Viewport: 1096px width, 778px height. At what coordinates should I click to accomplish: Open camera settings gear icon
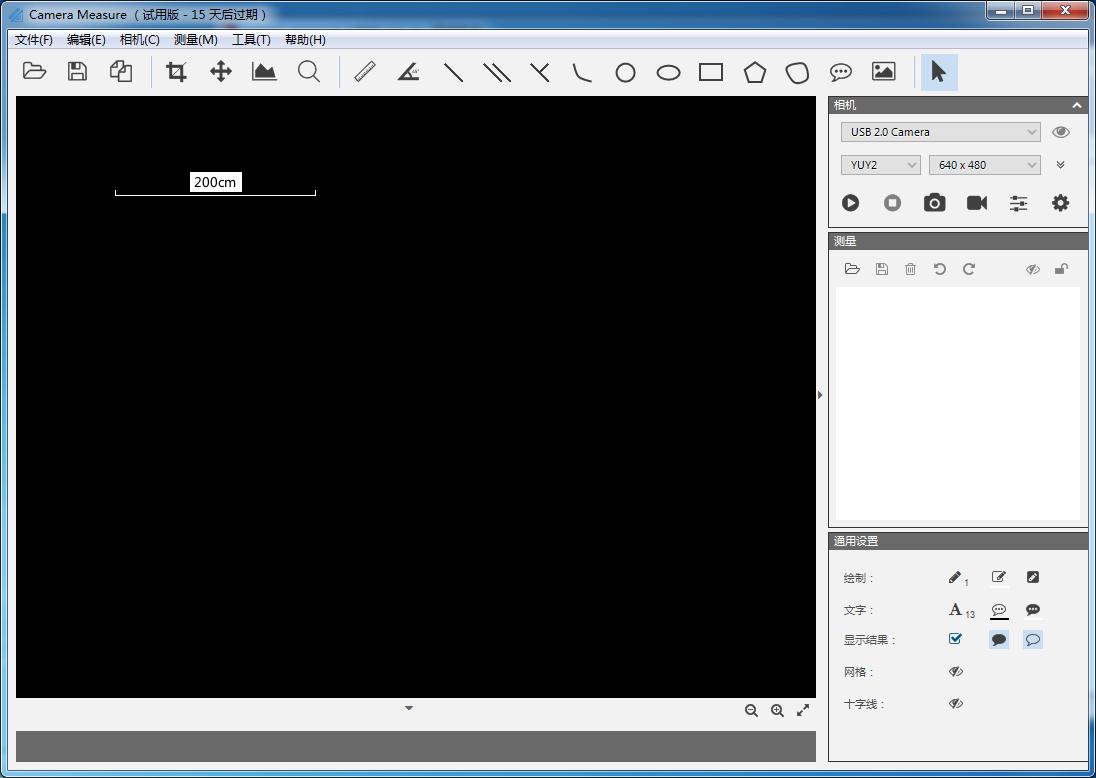(x=1060, y=203)
